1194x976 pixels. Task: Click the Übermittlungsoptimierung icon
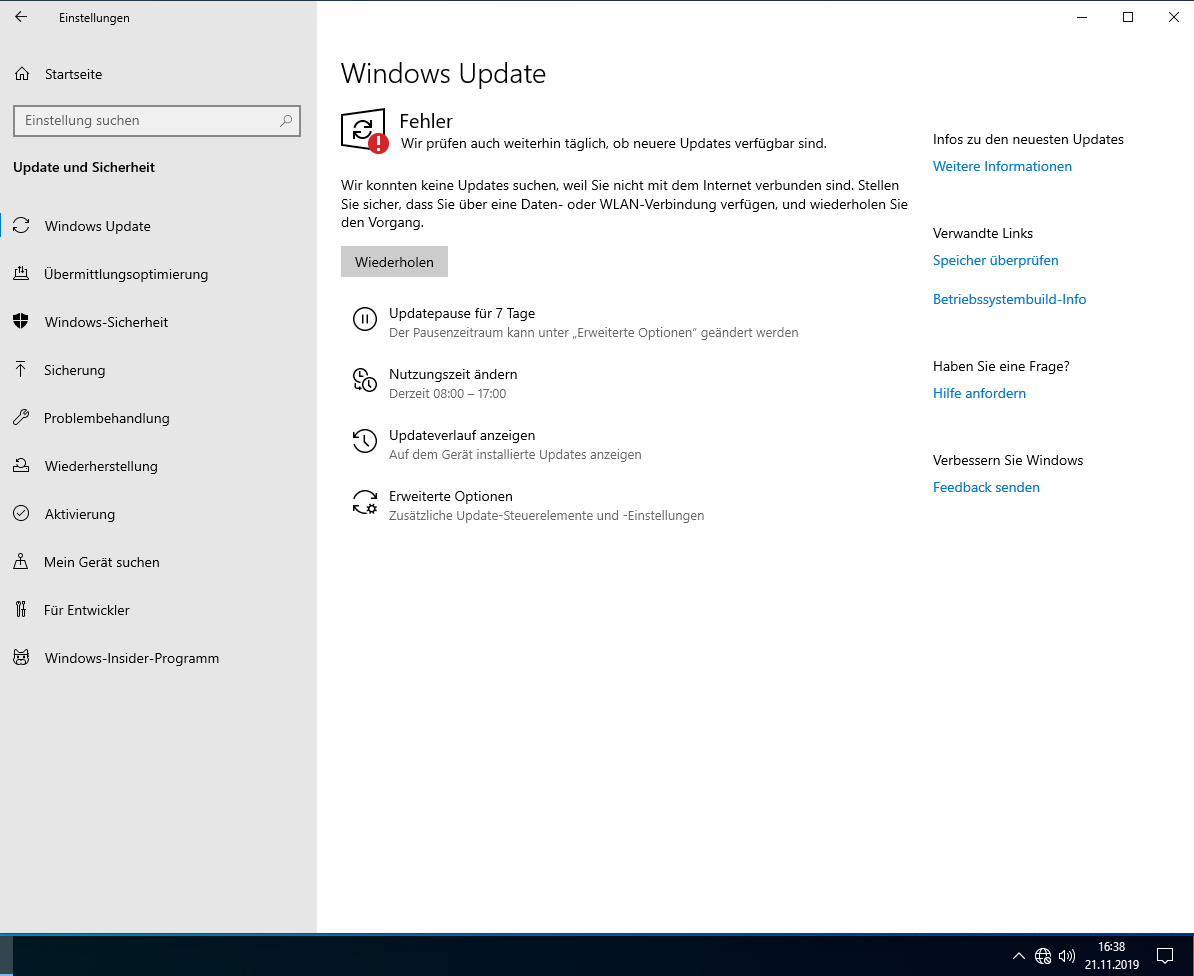21,273
